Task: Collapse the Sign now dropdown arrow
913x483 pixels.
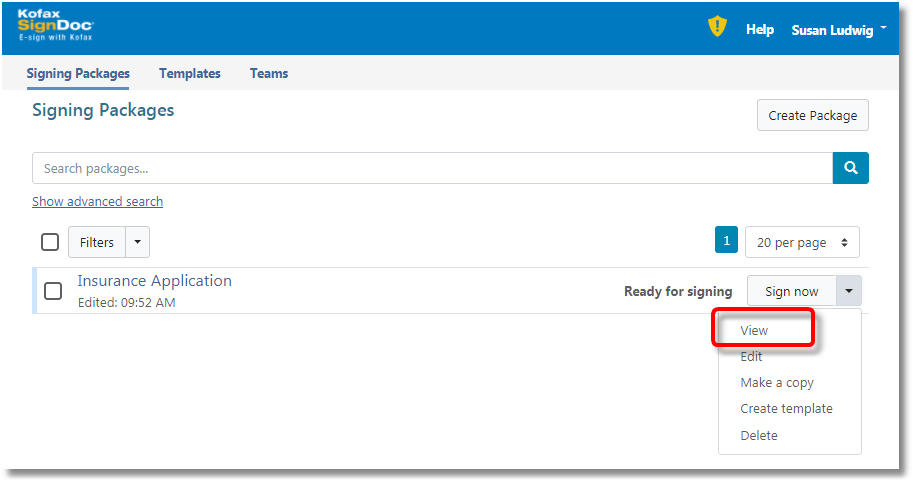Action: [849, 291]
